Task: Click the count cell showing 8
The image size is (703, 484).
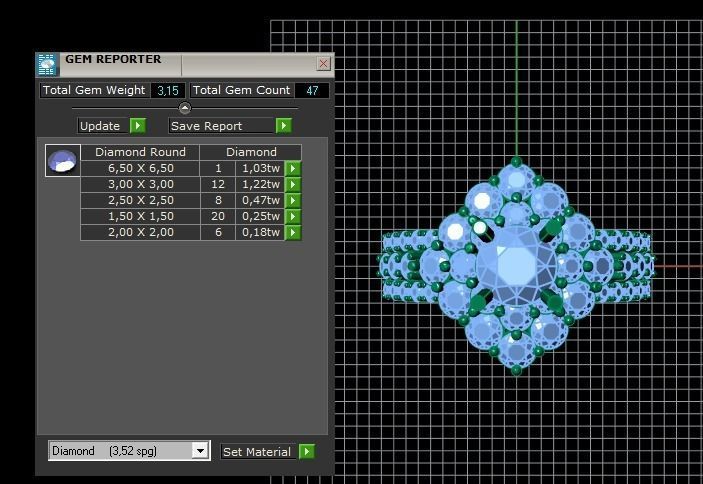Action: pyautogui.click(x=218, y=200)
